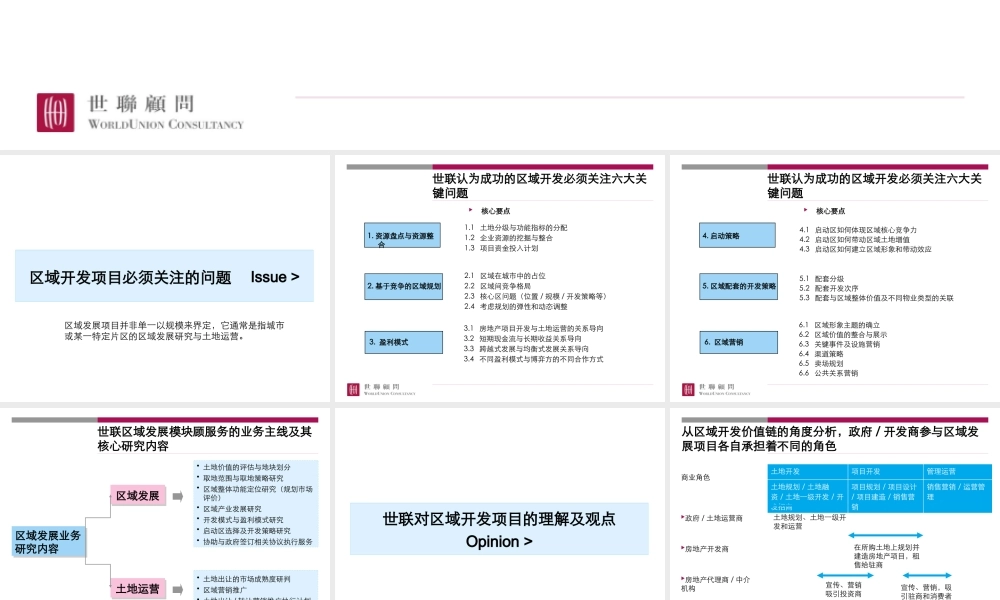Click the '6. 区域营销' box
Viewport: 1000px width, 600px height.
738,342
